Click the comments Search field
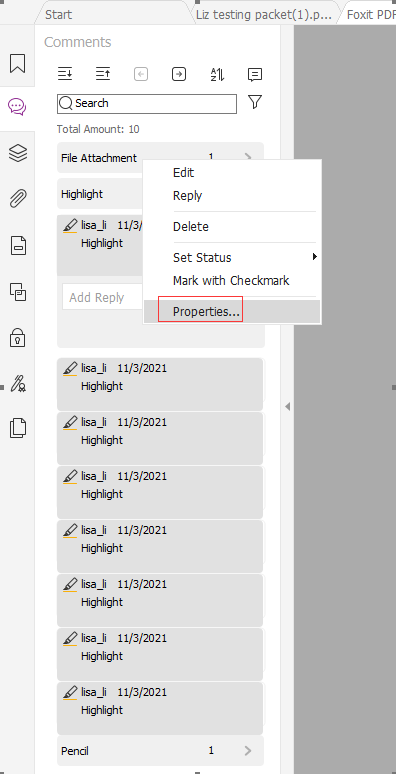This screenshot has height=774, width=396. (147, 104)
